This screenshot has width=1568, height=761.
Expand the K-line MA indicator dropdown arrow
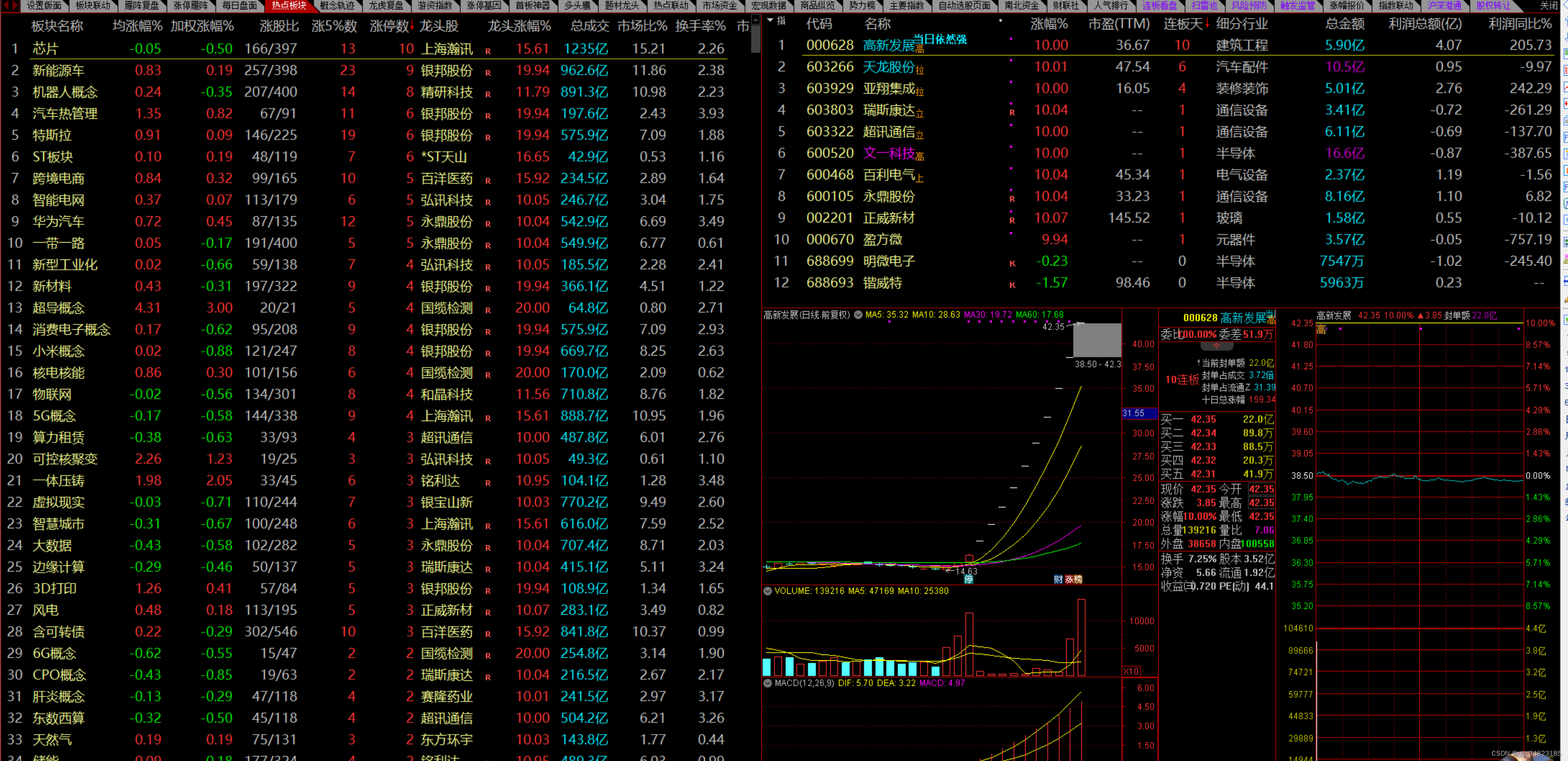click(x=858, y=315)
